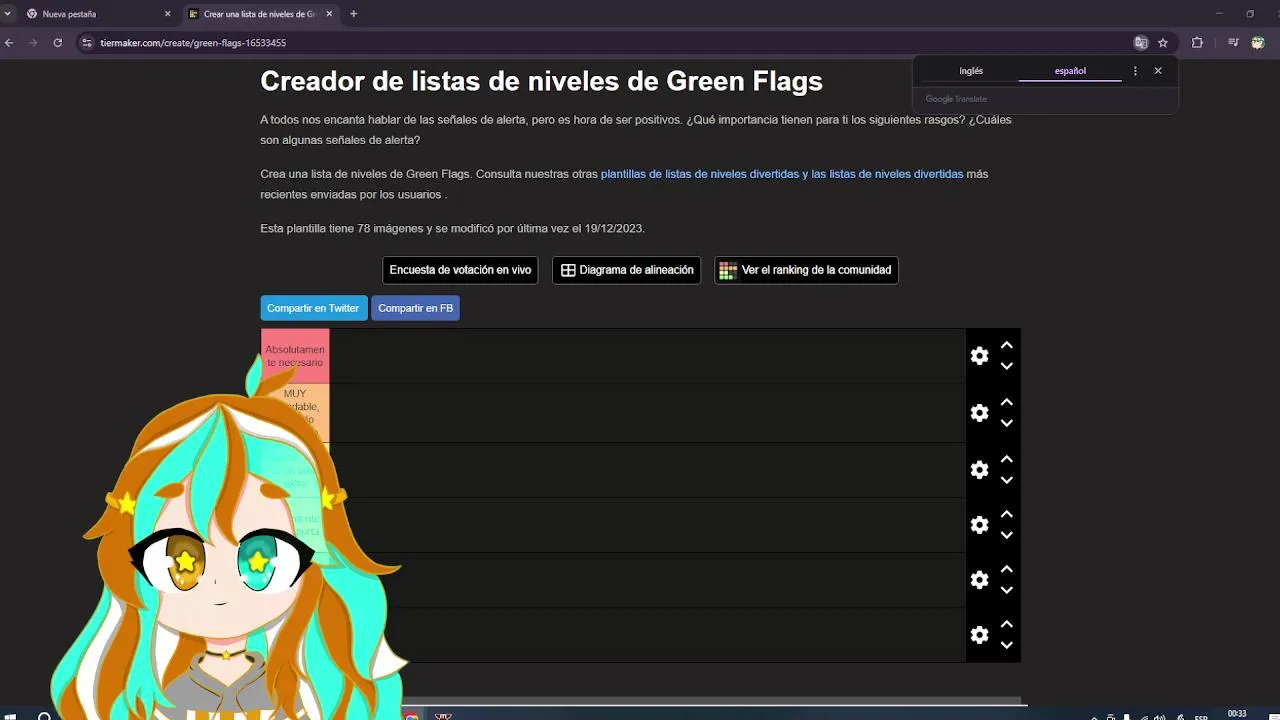Move sixth tier row down
Viewport: 1280px width, 720px height.
(x=1007, y=645)
